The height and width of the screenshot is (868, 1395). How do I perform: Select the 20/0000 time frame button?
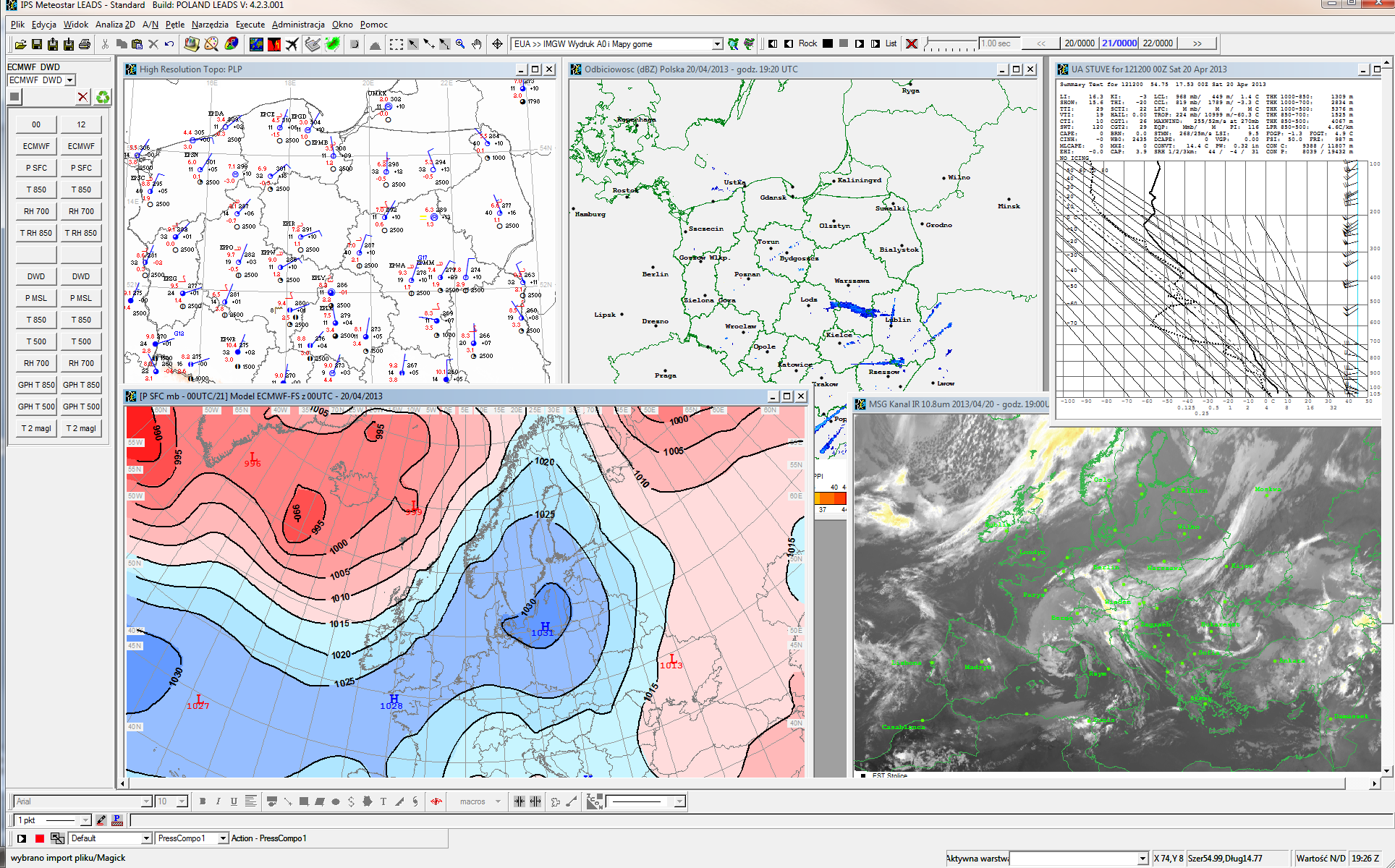[x=1080, y=43]
